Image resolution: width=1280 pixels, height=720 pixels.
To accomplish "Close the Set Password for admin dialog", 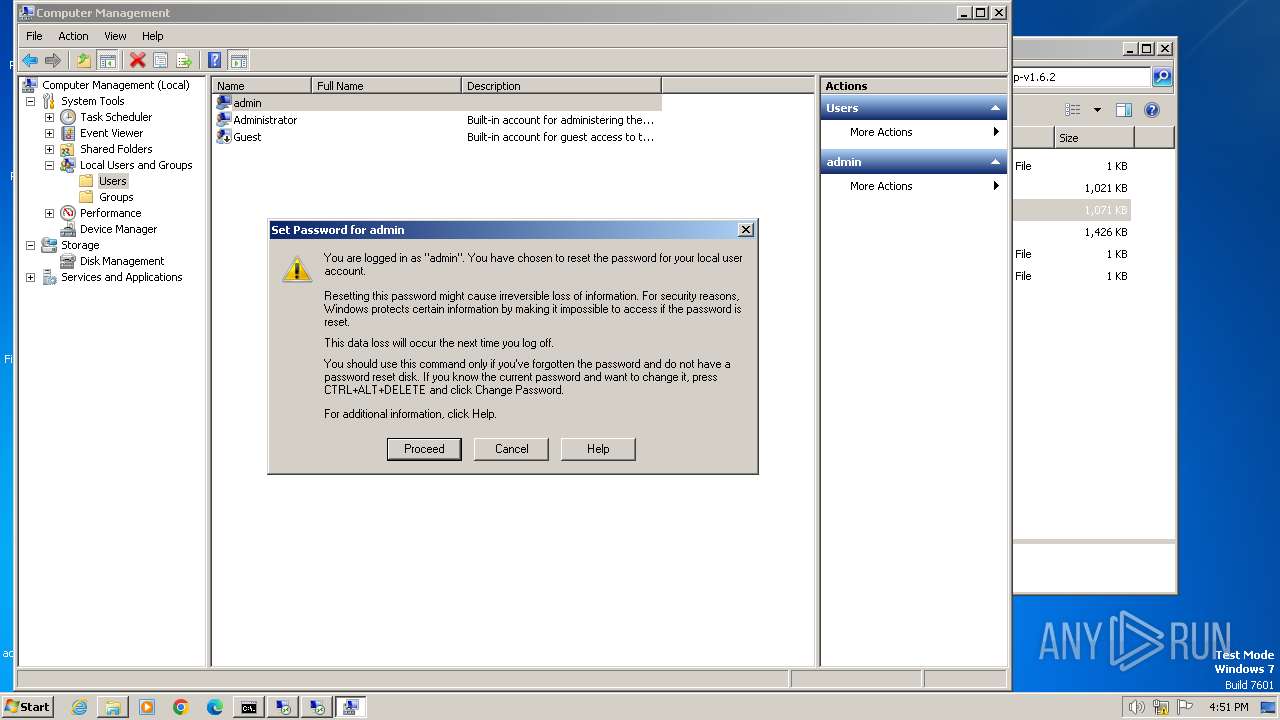I will pos(746,230).
